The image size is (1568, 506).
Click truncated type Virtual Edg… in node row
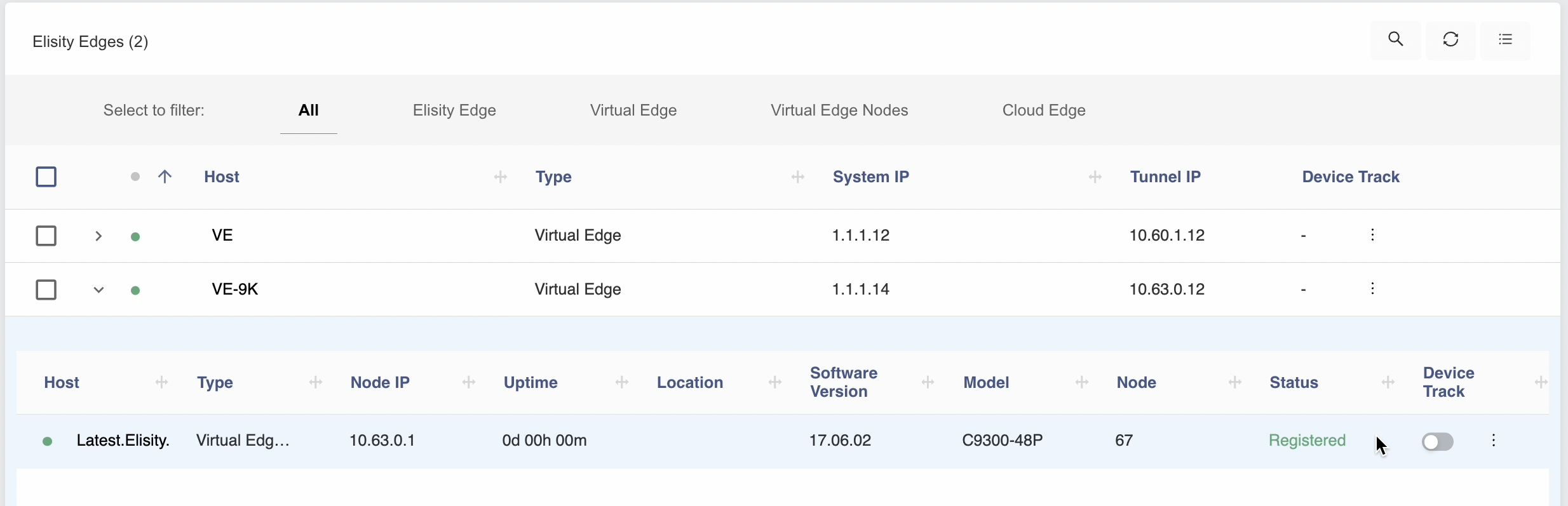pyautogui.click(x=243, y=440)
